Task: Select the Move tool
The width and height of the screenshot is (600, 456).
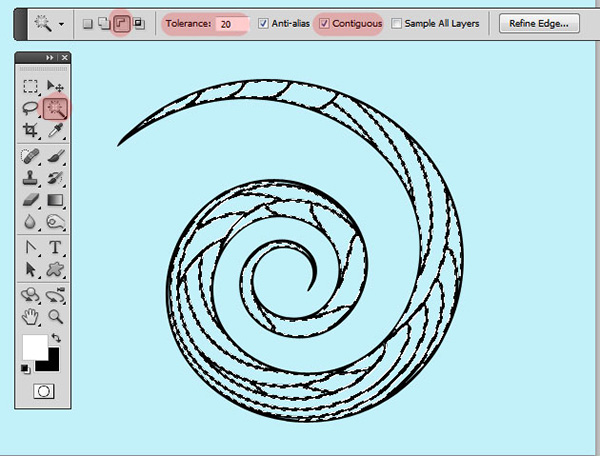Action: [x=55, y=86]
